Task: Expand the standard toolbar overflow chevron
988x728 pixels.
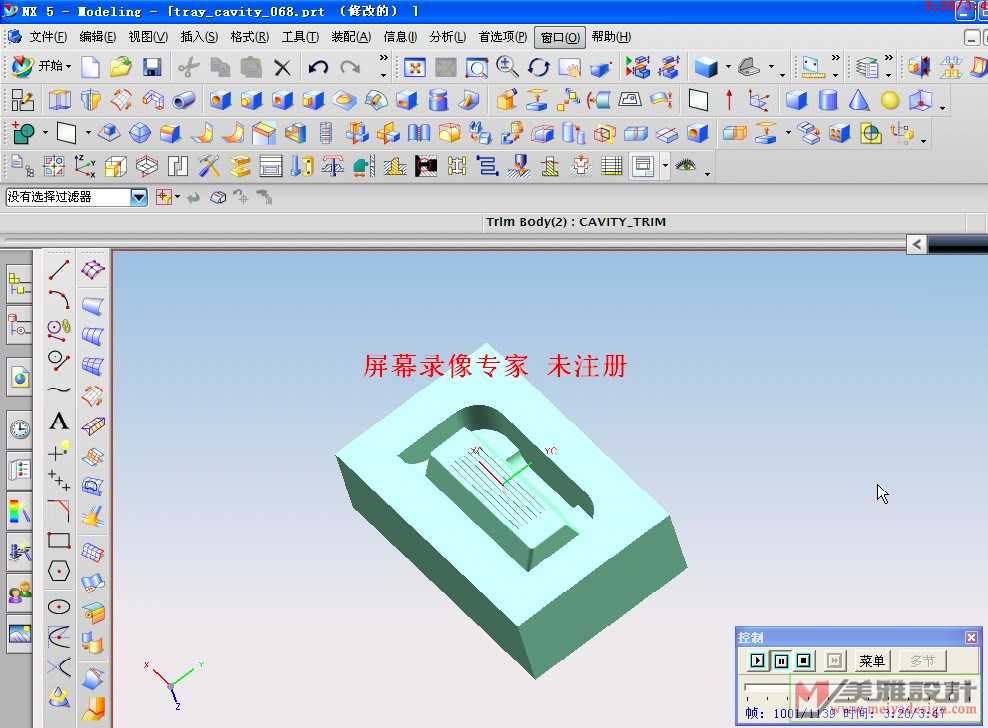Action: tap(383, 58)
